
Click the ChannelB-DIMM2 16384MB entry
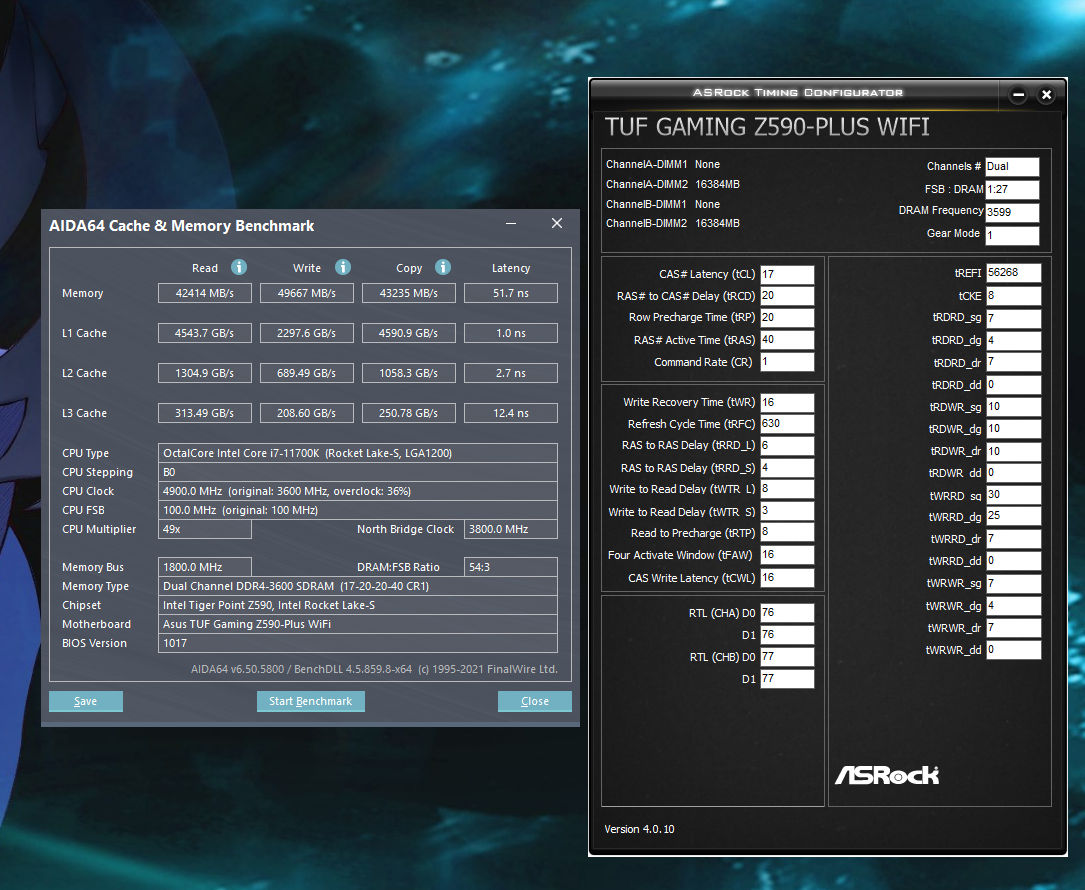(x=673, y=223)
